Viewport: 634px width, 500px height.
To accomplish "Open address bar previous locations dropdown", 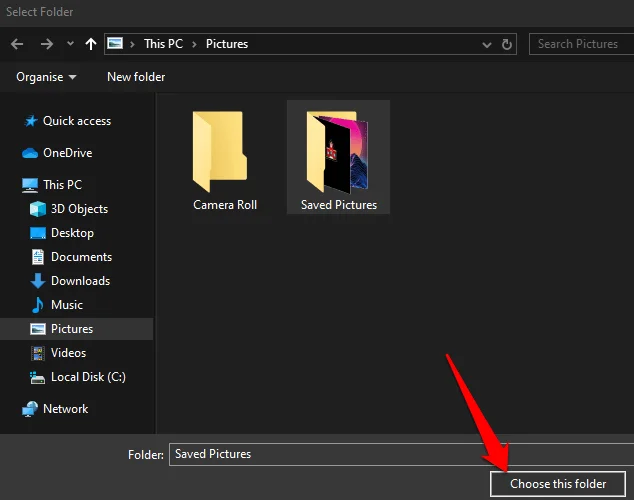I will 487,44.
